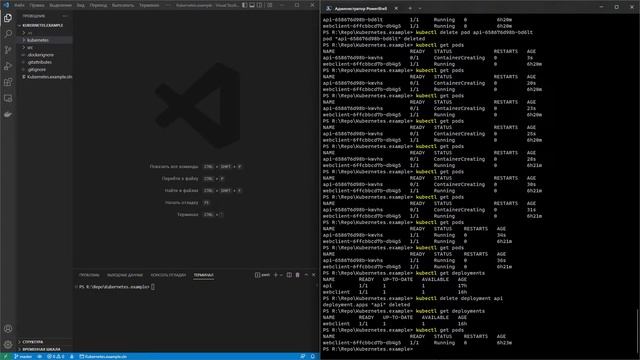Open a new tab in PowerShell window
The image size is (640, 360).
click(x=410, y=8)
